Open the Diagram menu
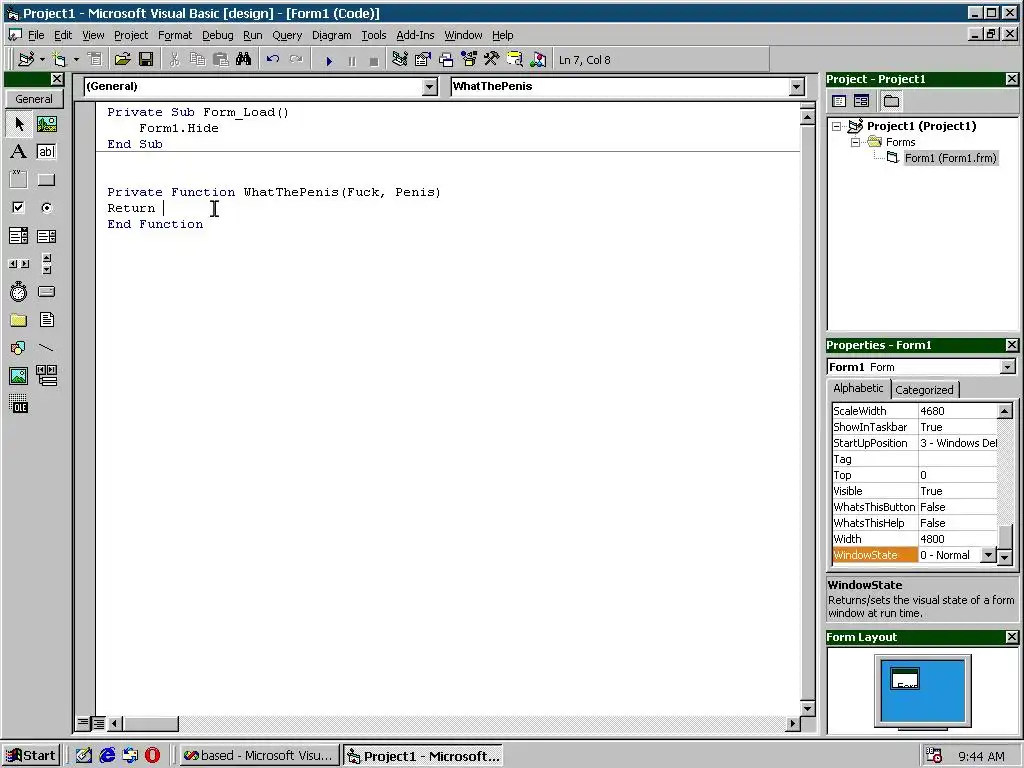This screenshot has height=768, width=1024. click(332, 35)
